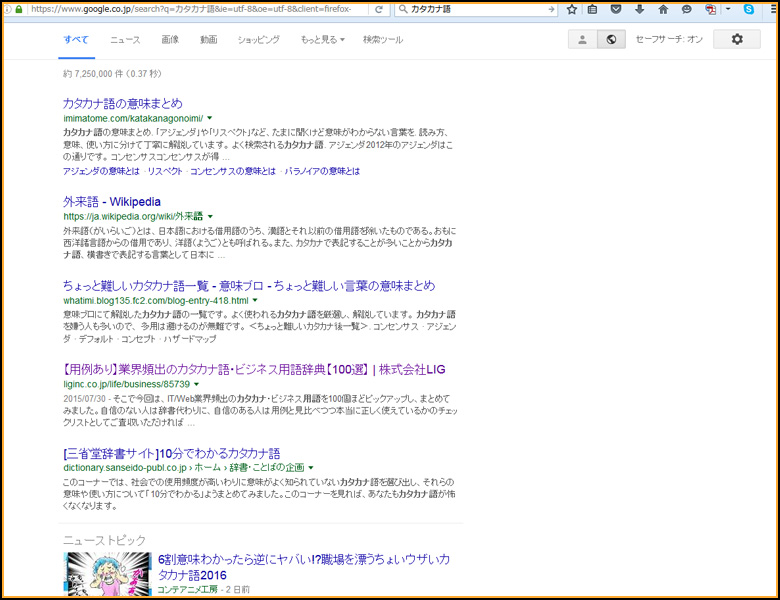
Task: Open アジェンダの意味とは sitelink
Action: [x=101, y=171]
